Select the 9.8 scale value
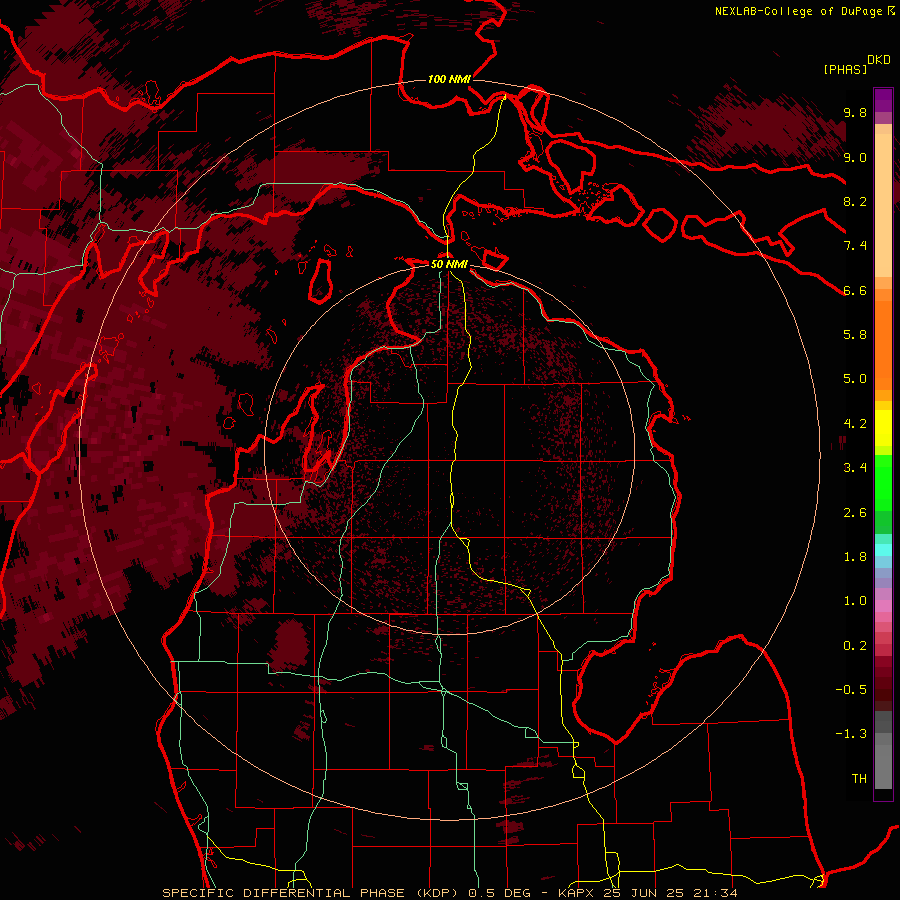 click(x=855, y=112)
